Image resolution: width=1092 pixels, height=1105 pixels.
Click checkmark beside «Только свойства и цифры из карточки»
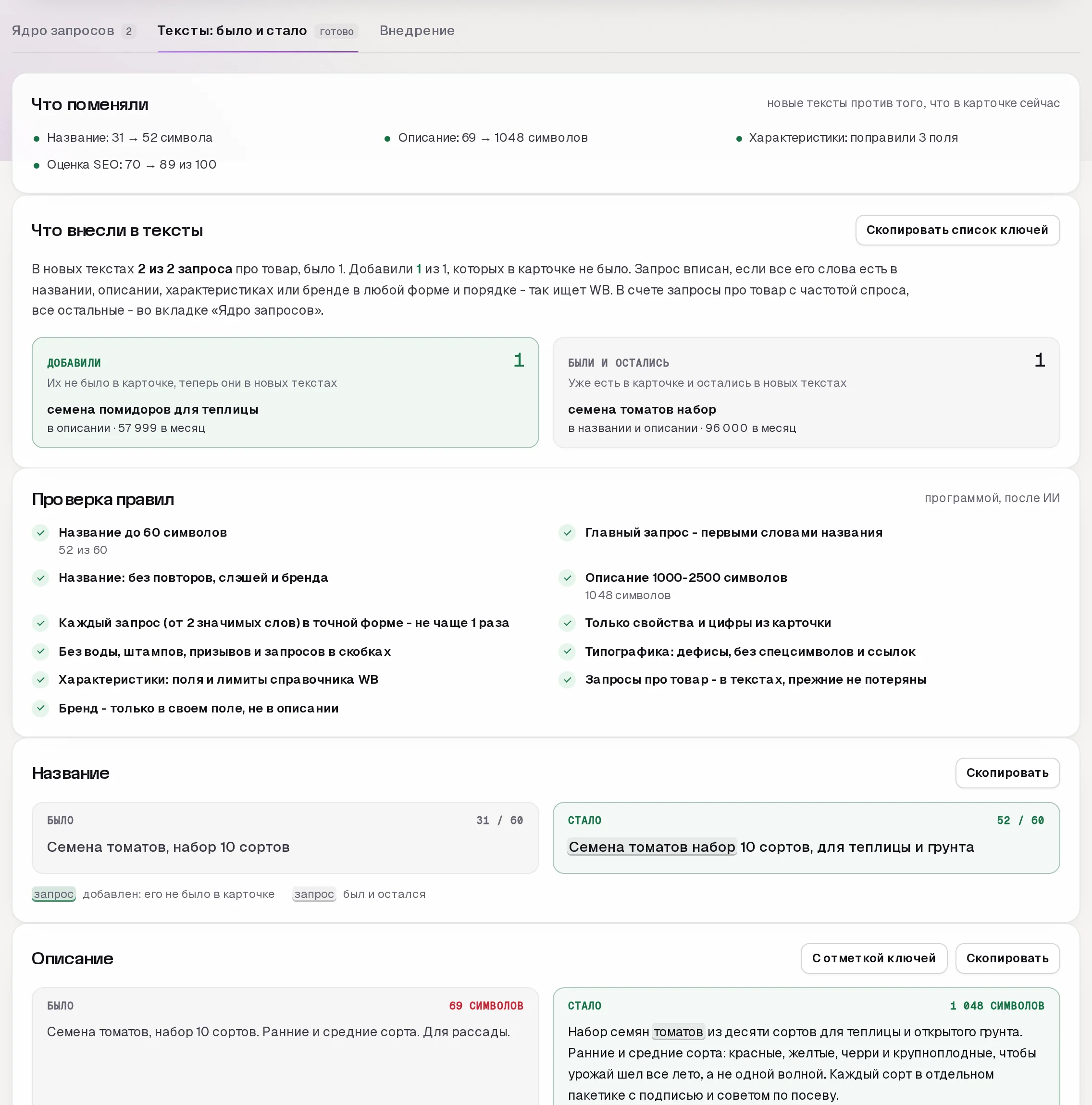567,623
